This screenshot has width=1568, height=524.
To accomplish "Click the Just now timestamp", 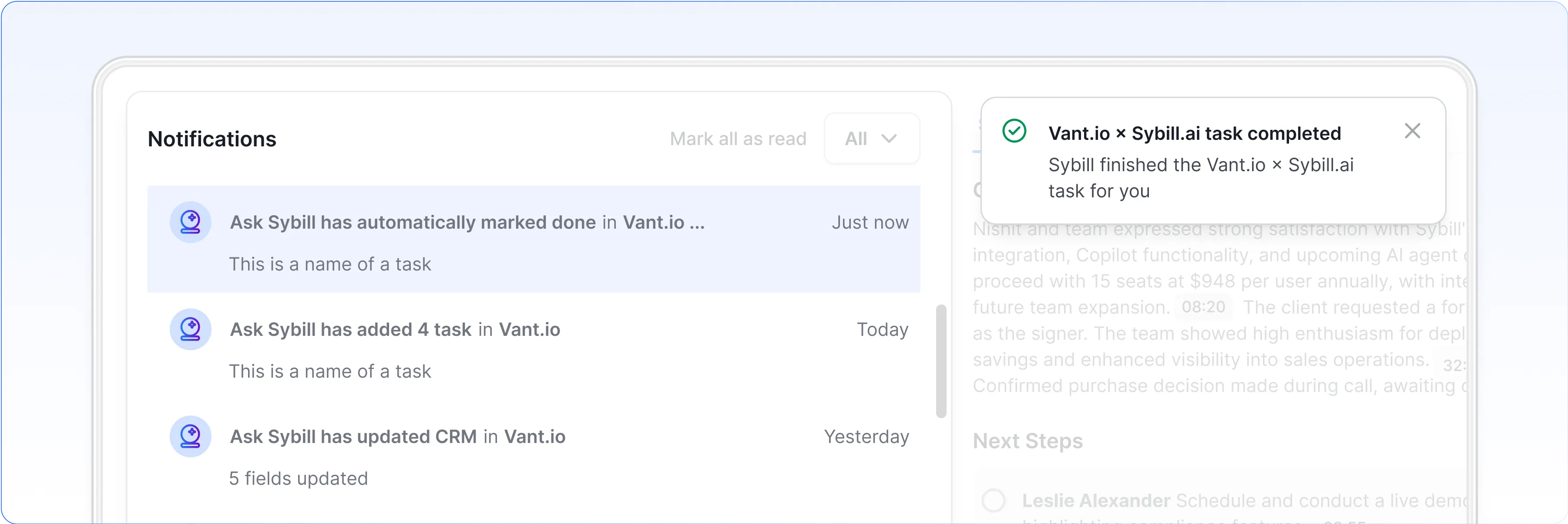I will pos(870,223).
